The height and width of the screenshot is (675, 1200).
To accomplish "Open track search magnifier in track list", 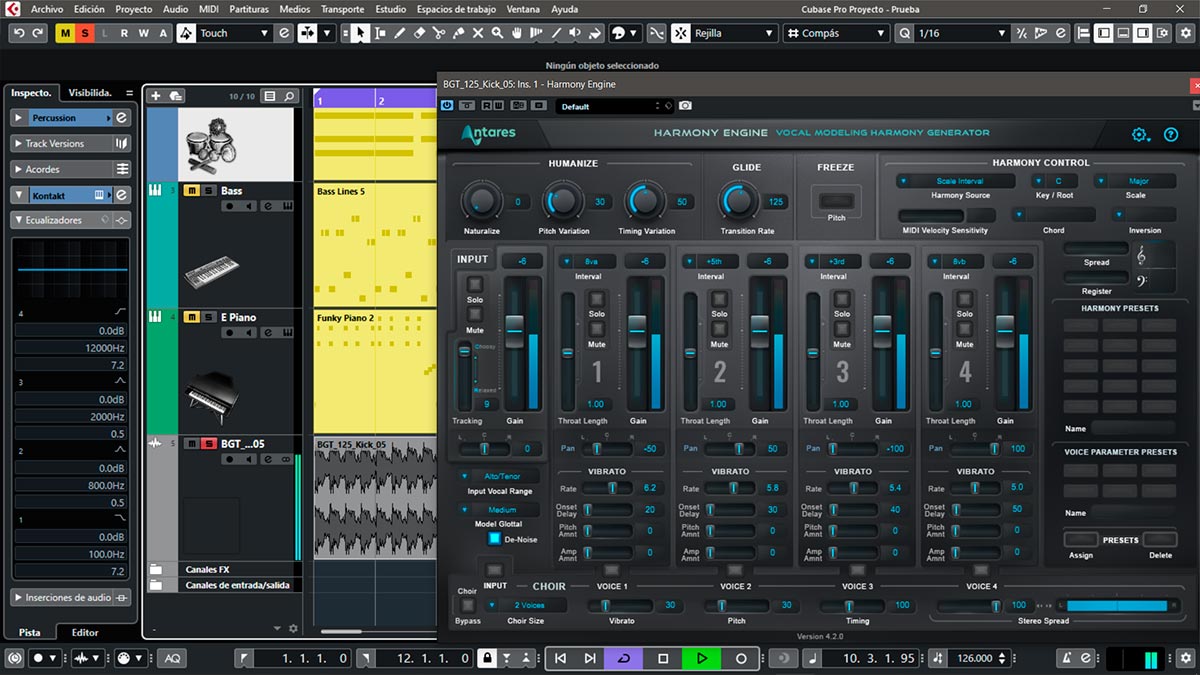I will 289,96.
